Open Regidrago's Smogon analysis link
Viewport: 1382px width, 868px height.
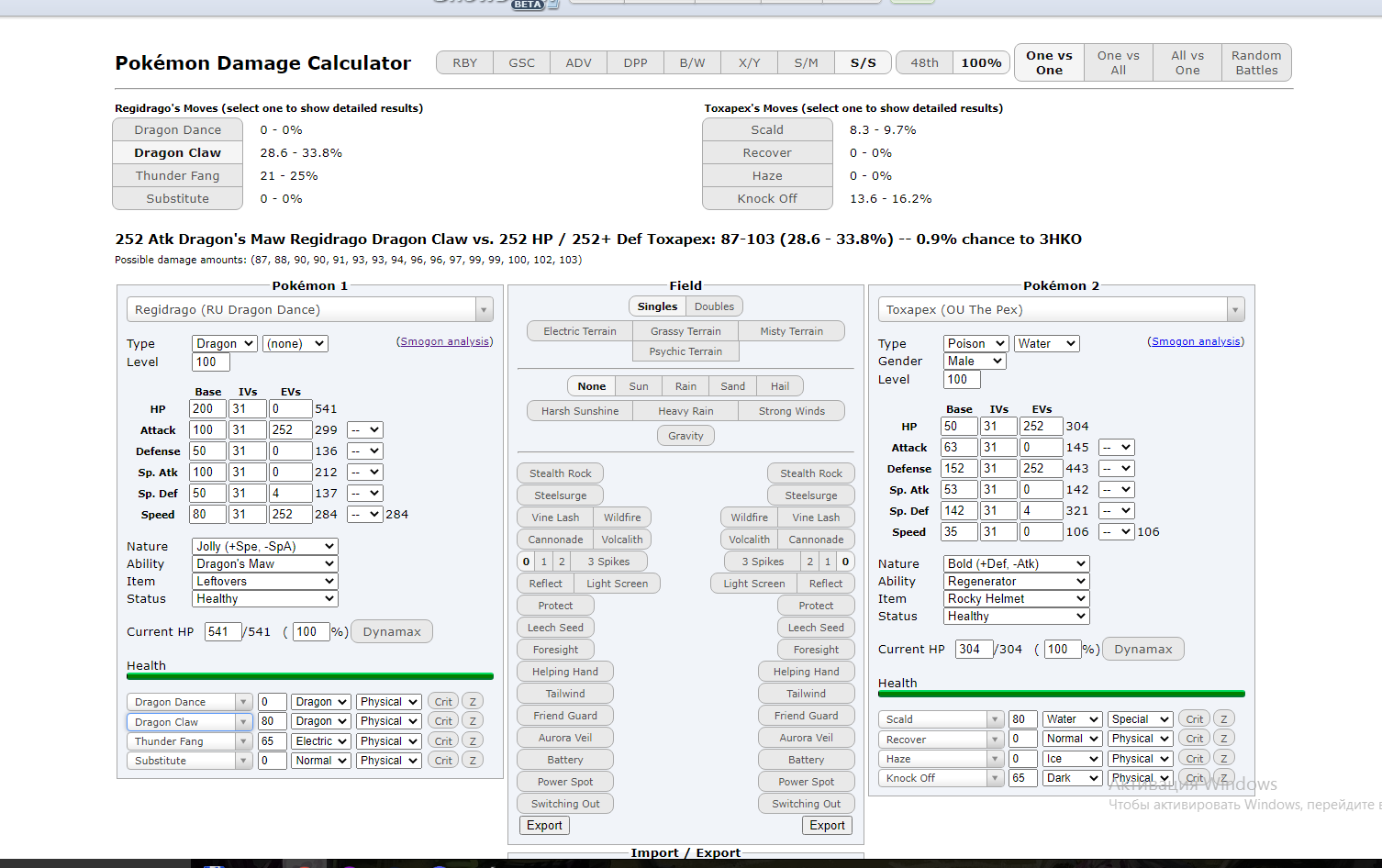point(445,341)
